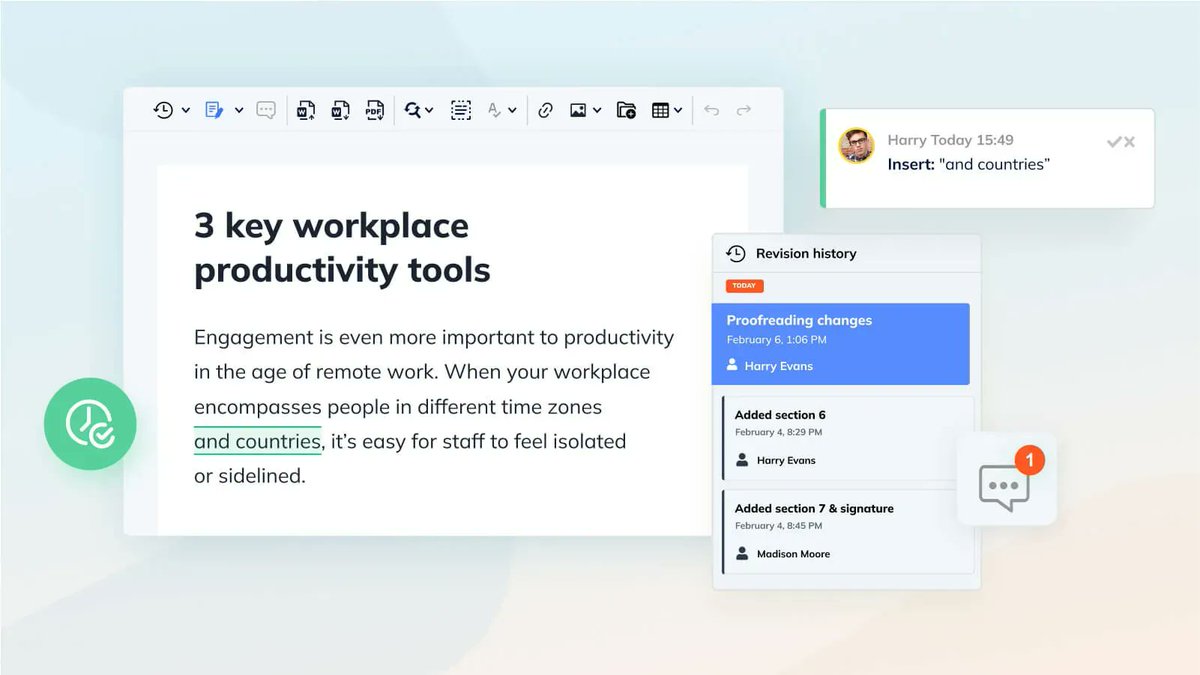This screenshot has height=675, width=1200.
Task: Open the table insertion dropdown
Action: (x=678, y=110)
